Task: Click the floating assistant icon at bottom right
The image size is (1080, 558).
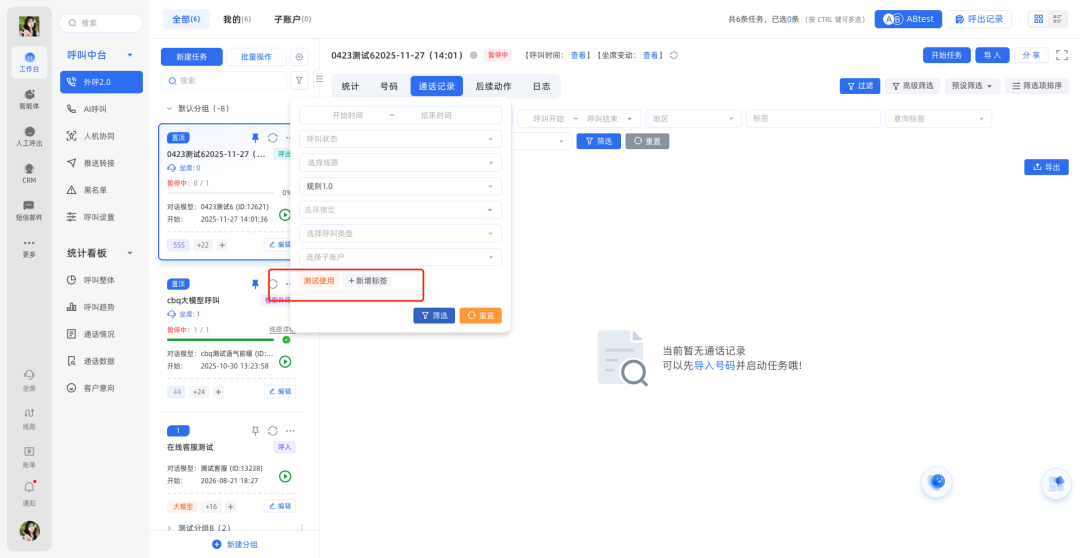Action: tap(1056, 483)
